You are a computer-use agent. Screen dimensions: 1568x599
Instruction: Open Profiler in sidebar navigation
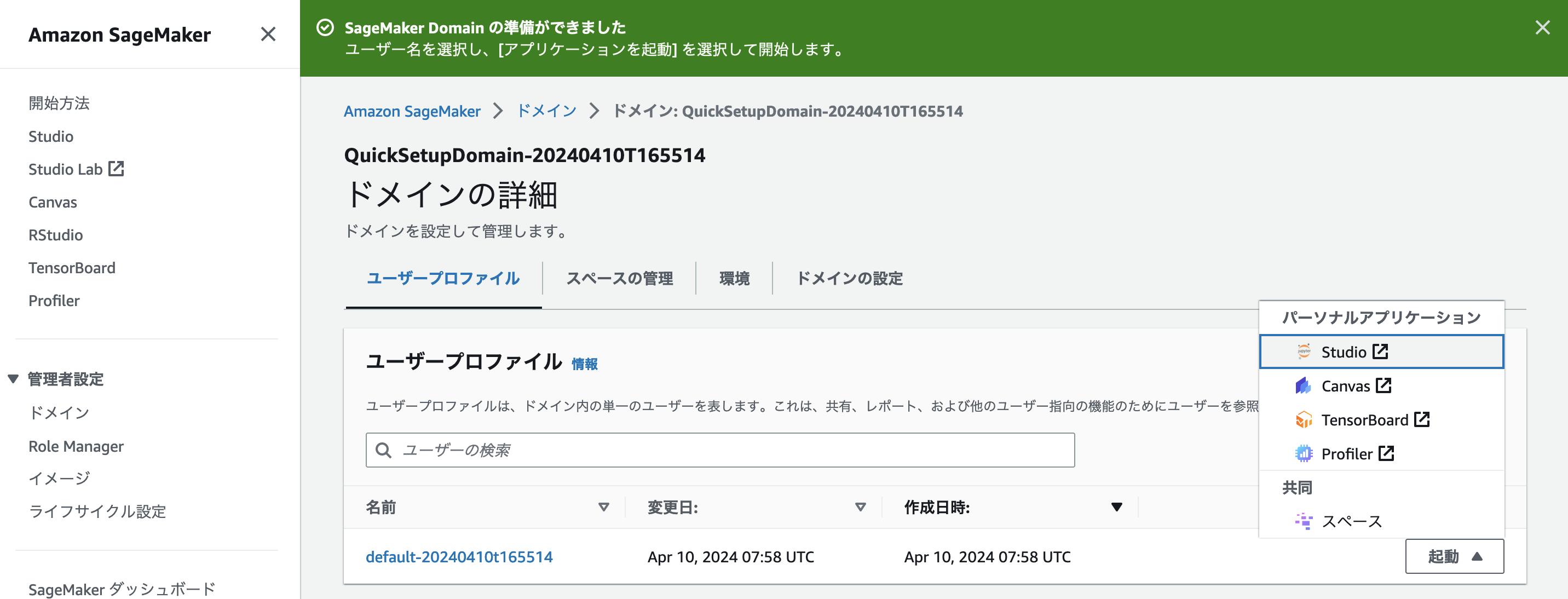(54, 300)
